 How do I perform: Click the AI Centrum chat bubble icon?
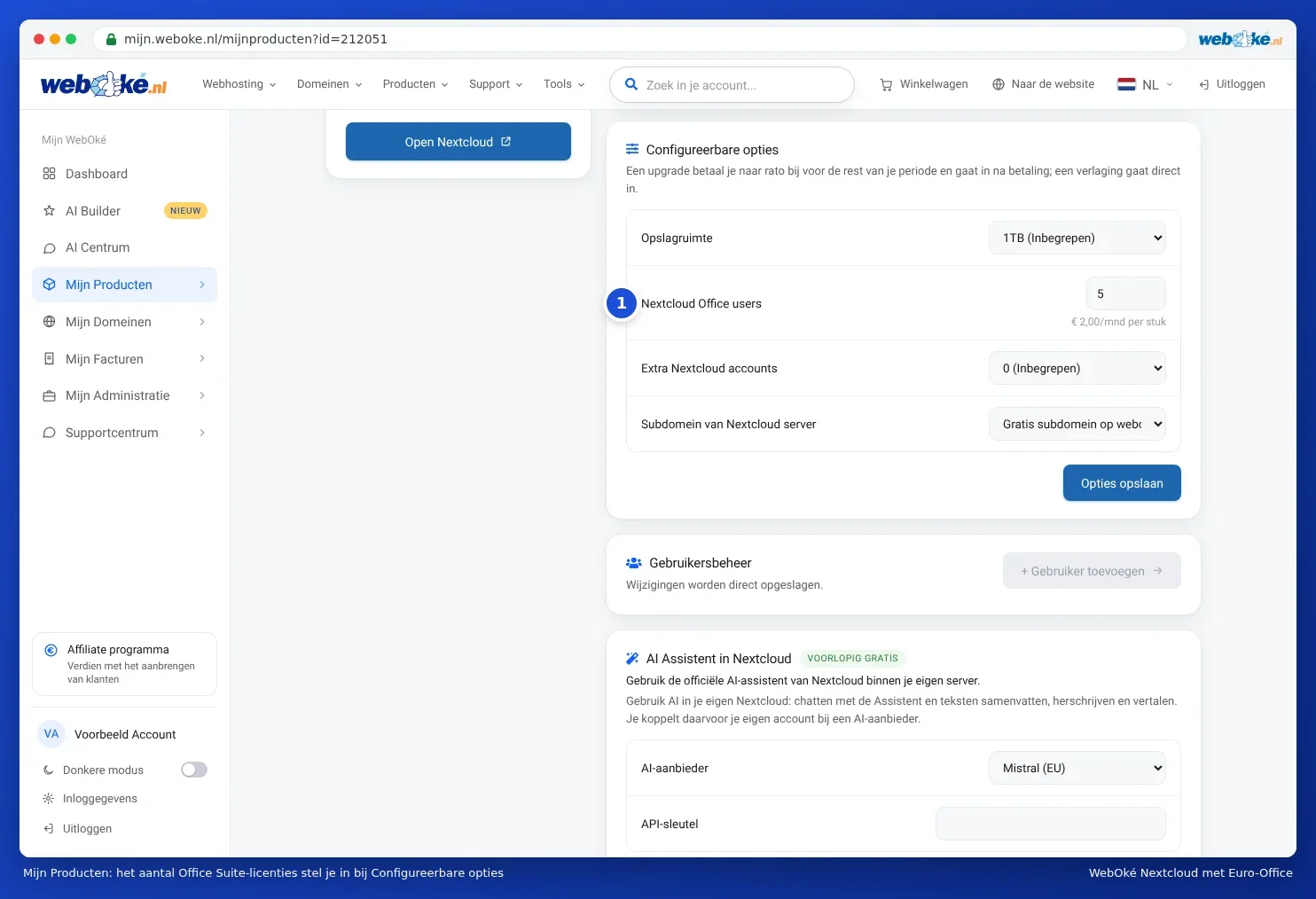pyautogui.click(x=49, y=248)
